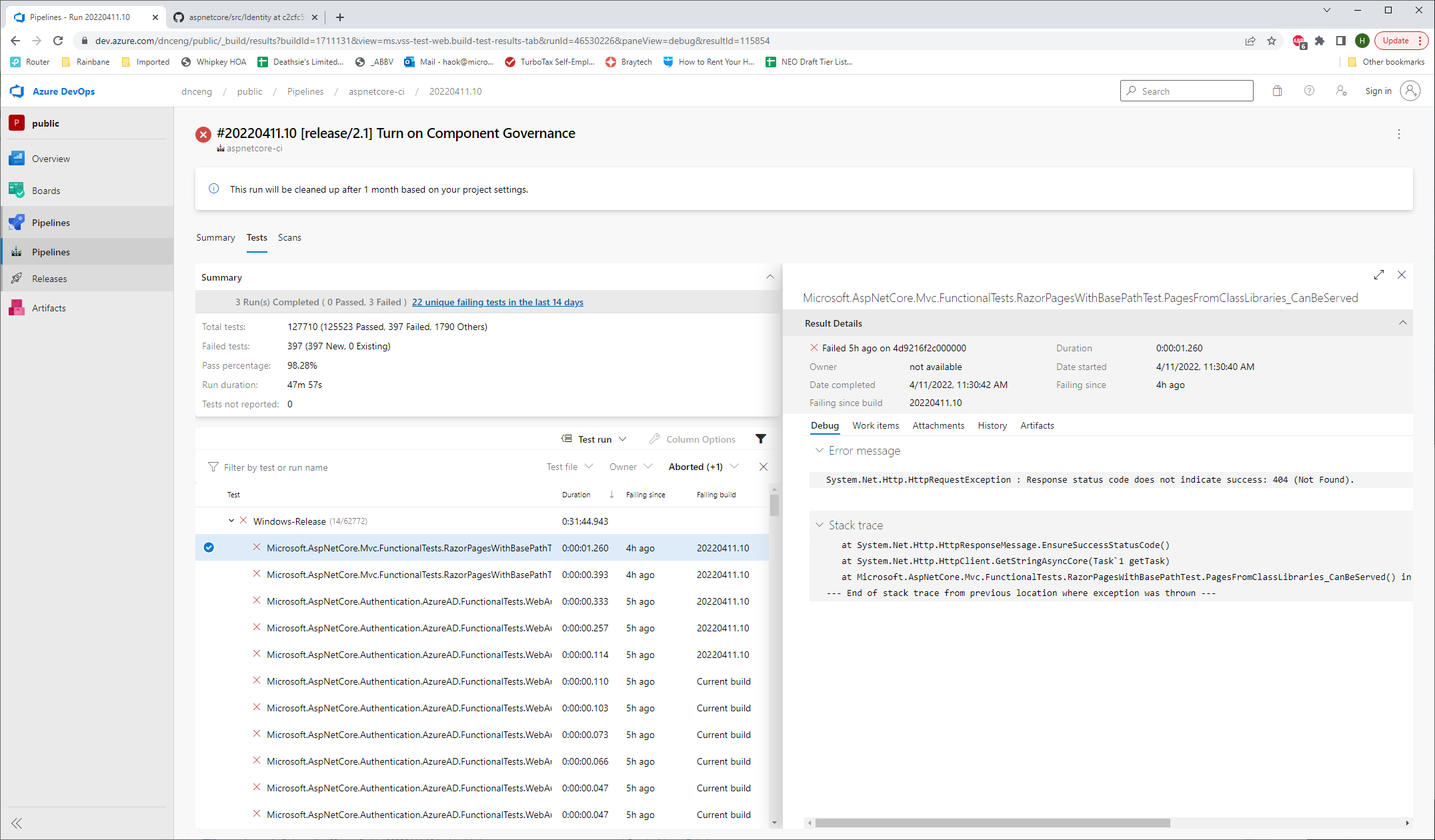This screenshot has height=840, width=1435.
Task: Uncheck the selected RazorPagesWithBasePath test row
Action: pos(209,548)
